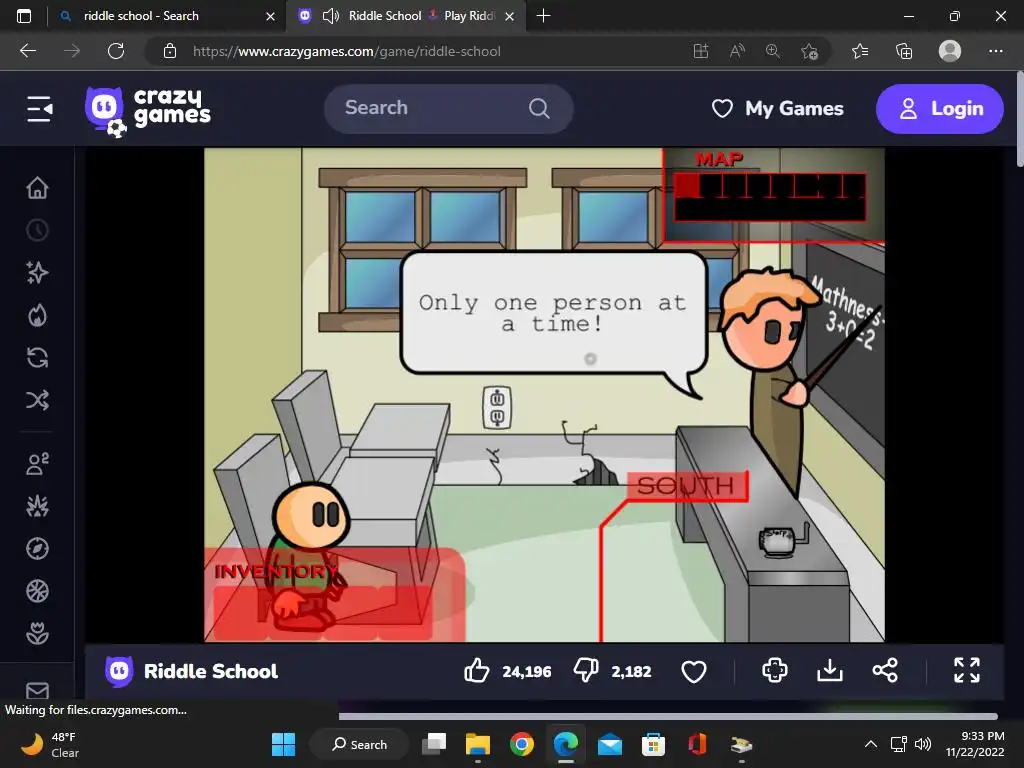
Task: Open New games sparkle icon
Action: pos(37,272)
